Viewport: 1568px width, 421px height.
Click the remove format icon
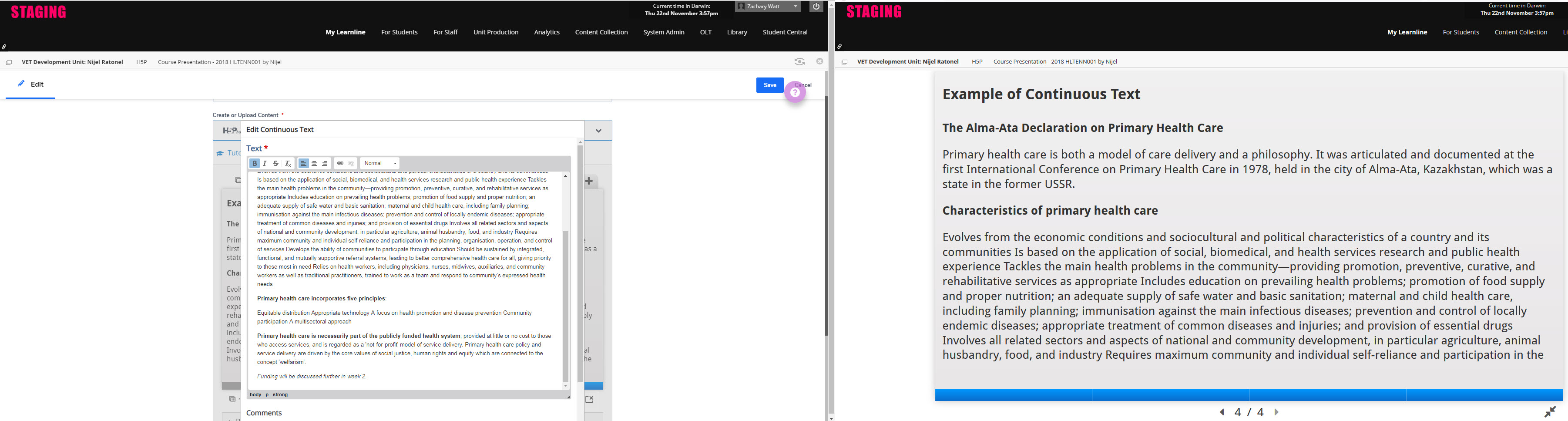288,163
